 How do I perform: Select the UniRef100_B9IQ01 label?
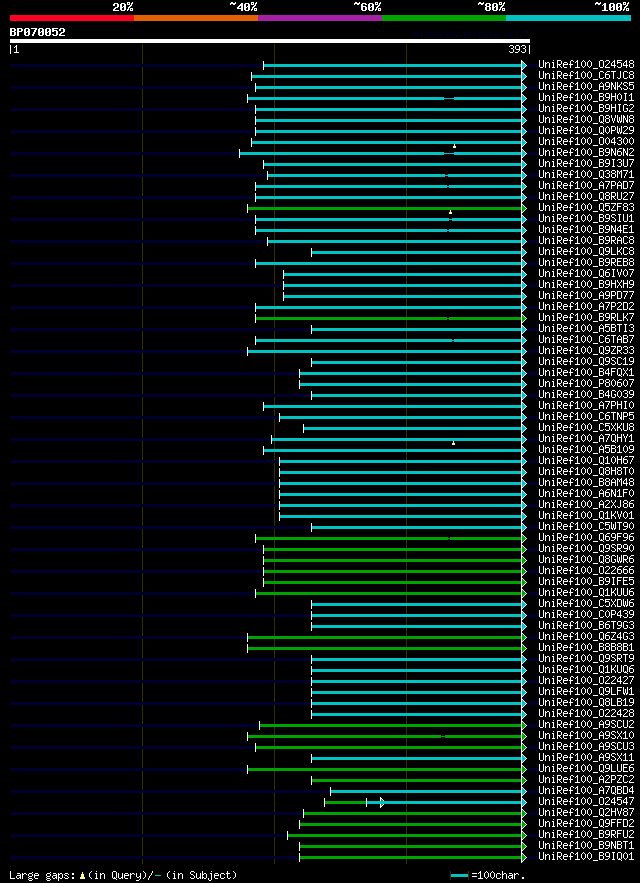coord(586,857)
